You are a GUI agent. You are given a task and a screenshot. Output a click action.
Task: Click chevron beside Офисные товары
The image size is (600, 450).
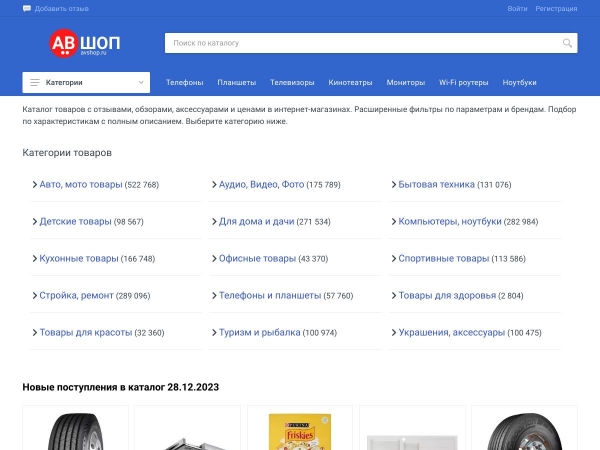coord(214,259)
